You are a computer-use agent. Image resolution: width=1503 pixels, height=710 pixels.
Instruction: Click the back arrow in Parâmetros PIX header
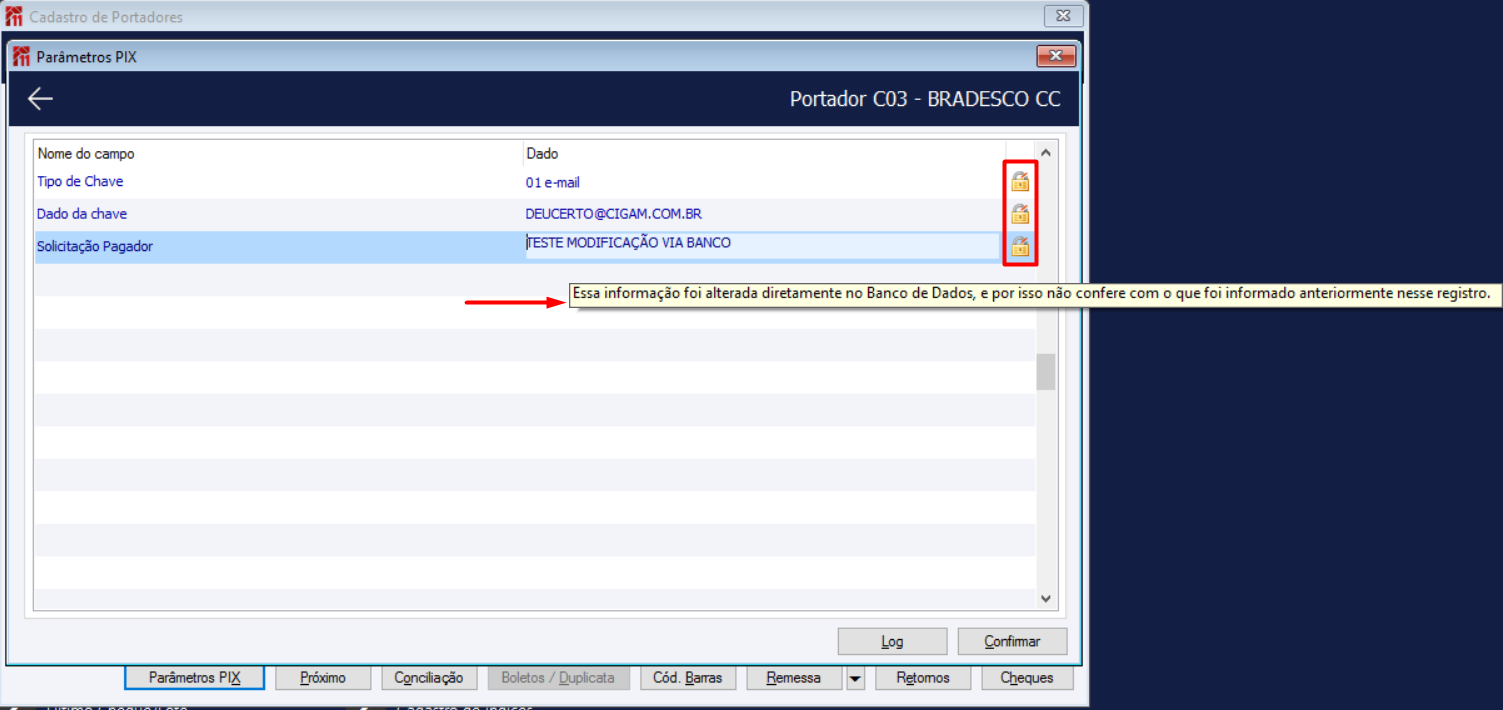pyautogui.click(x=39, y=98)
